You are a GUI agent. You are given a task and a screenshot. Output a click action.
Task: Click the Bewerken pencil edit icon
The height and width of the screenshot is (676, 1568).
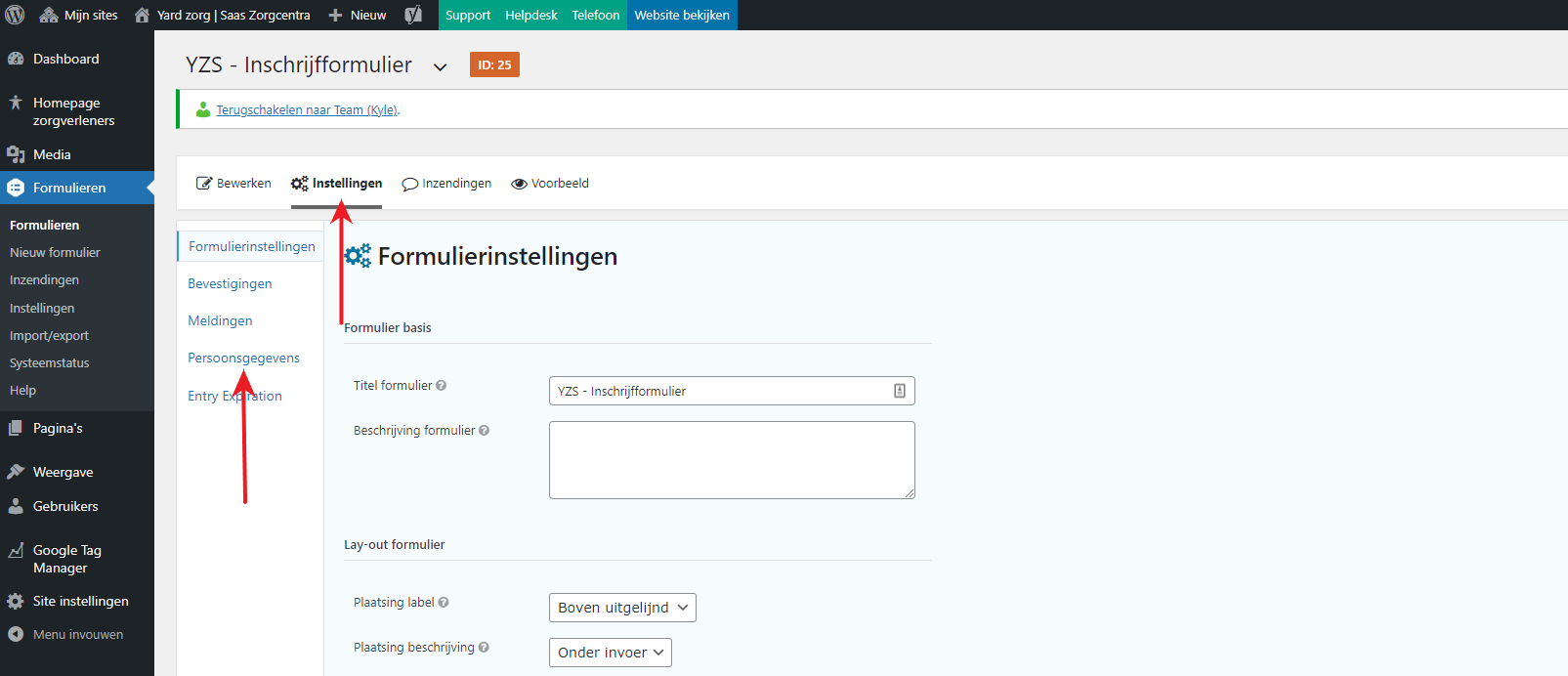click(204, 184)
